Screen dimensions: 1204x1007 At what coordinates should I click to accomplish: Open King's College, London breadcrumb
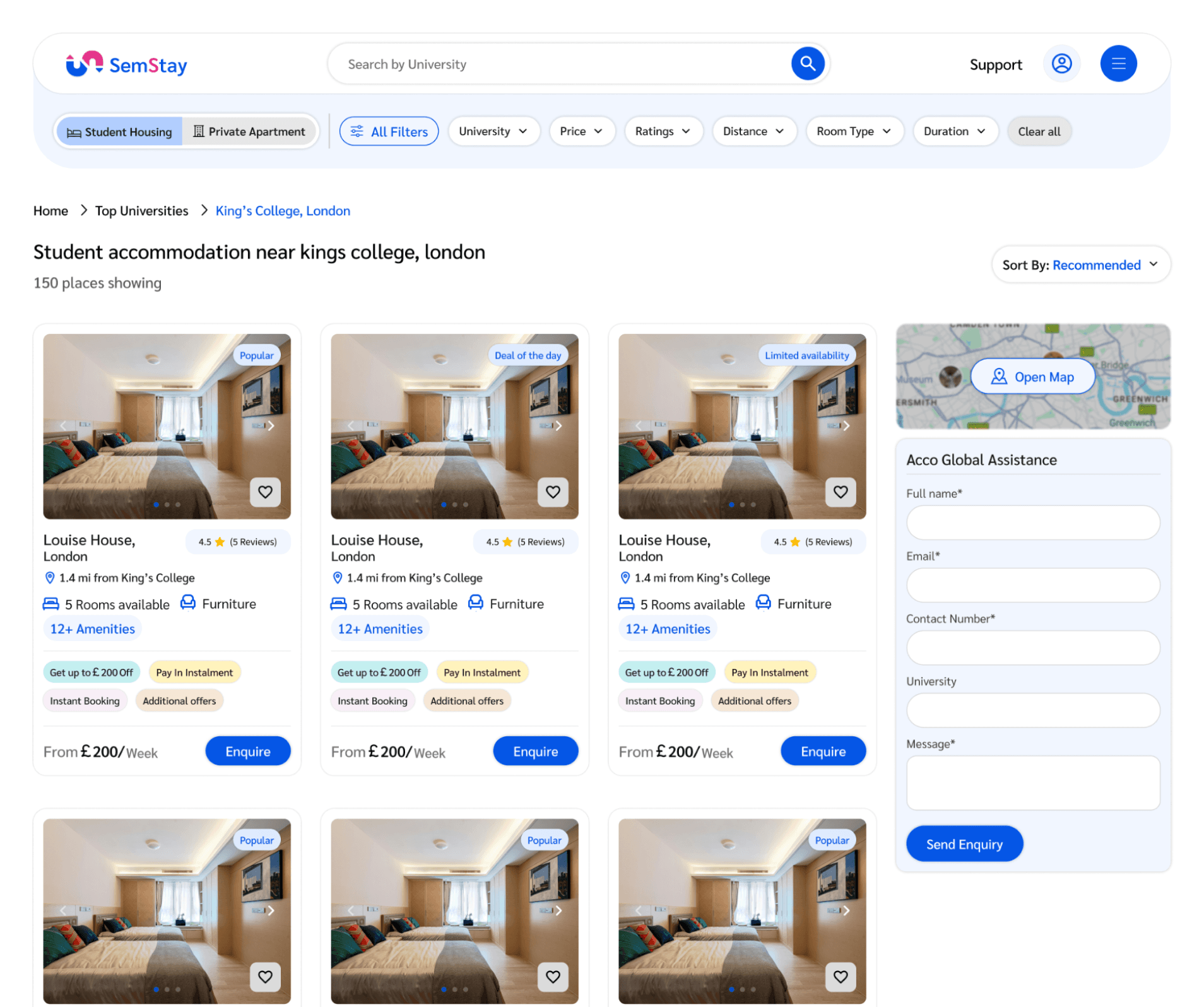pyautogui.click(x=283, y=211)
